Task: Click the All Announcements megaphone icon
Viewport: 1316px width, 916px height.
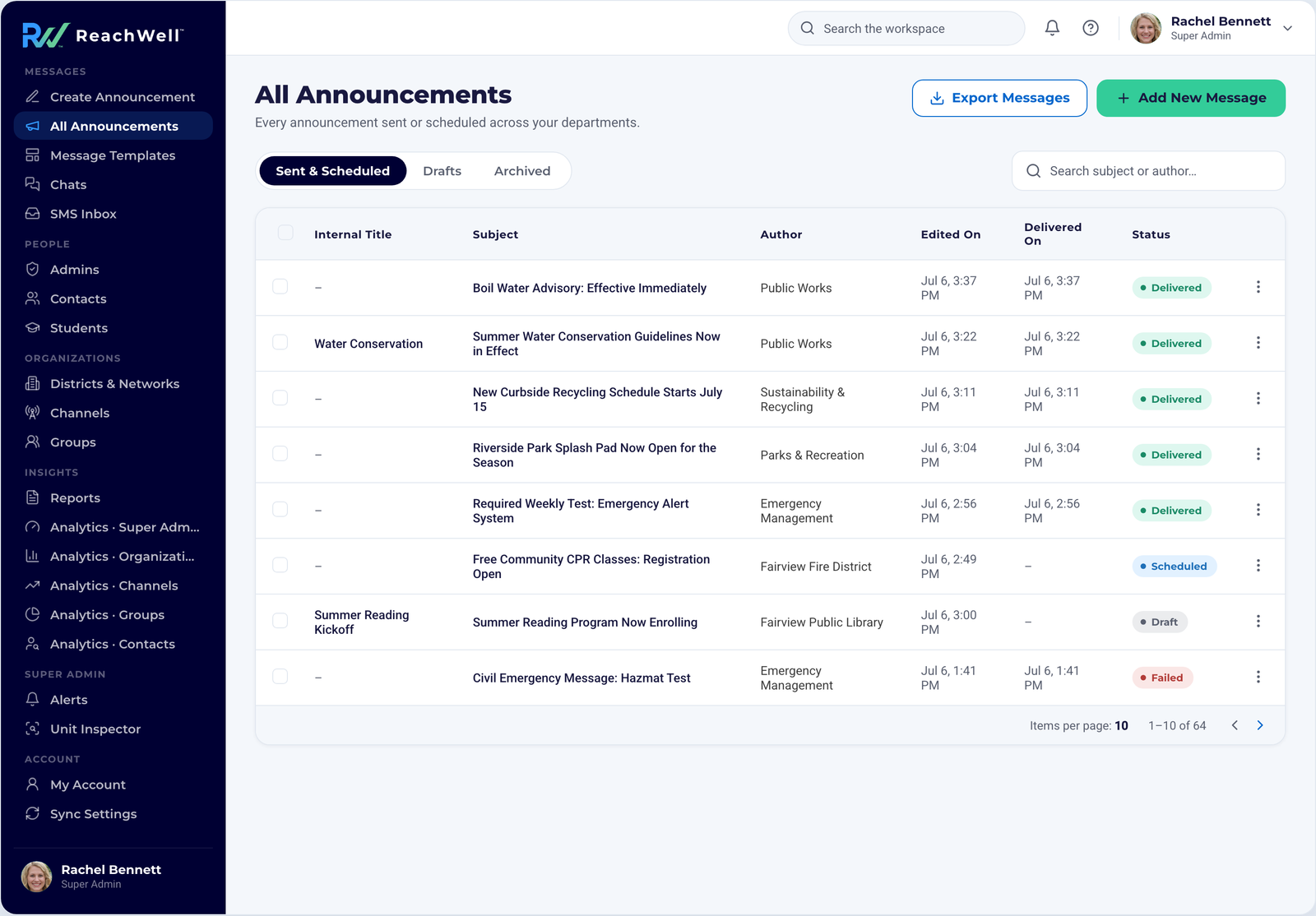Action: tap(33, 126)
